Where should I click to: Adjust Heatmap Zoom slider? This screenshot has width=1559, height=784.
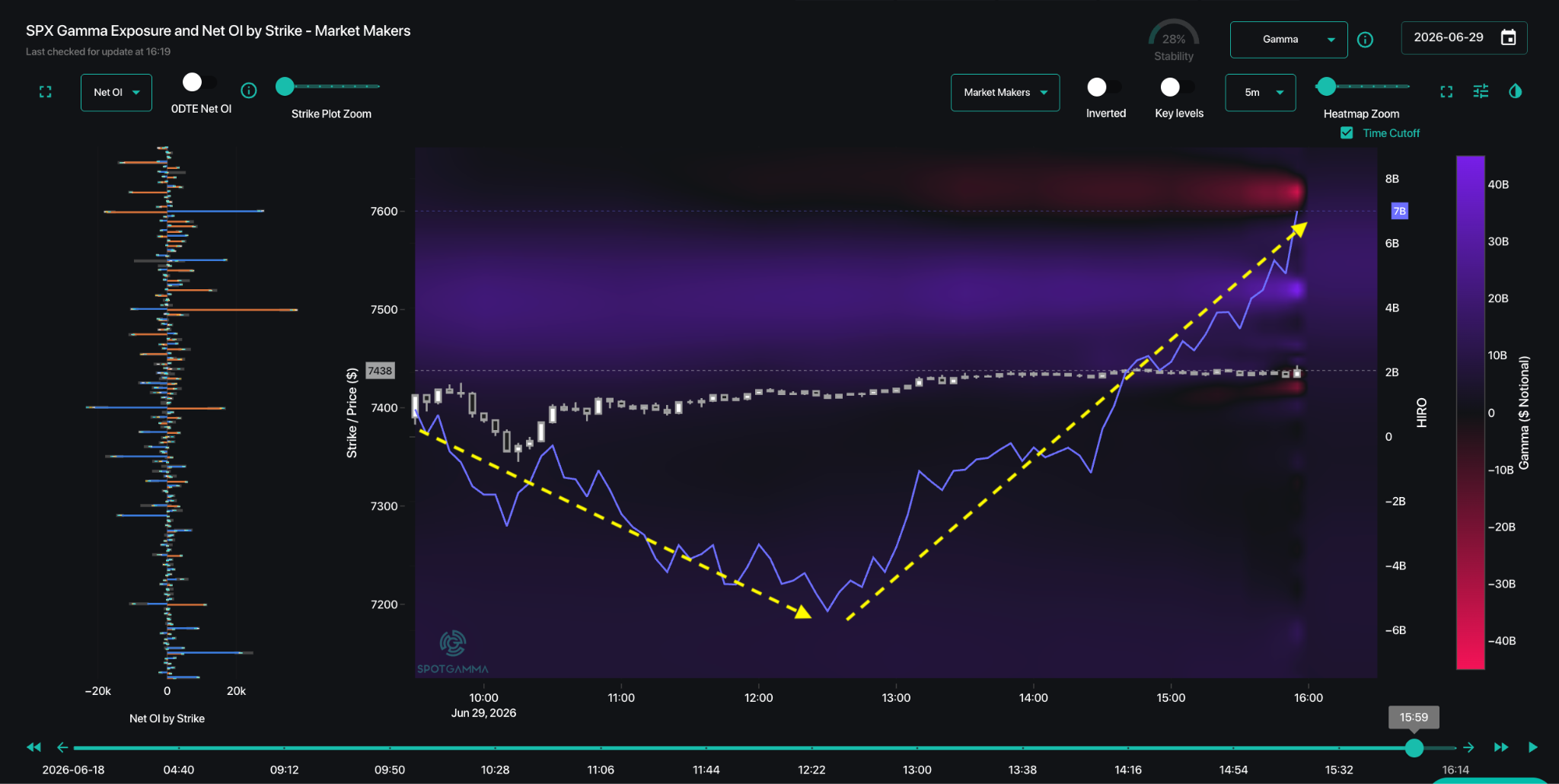coord(1326,87)
